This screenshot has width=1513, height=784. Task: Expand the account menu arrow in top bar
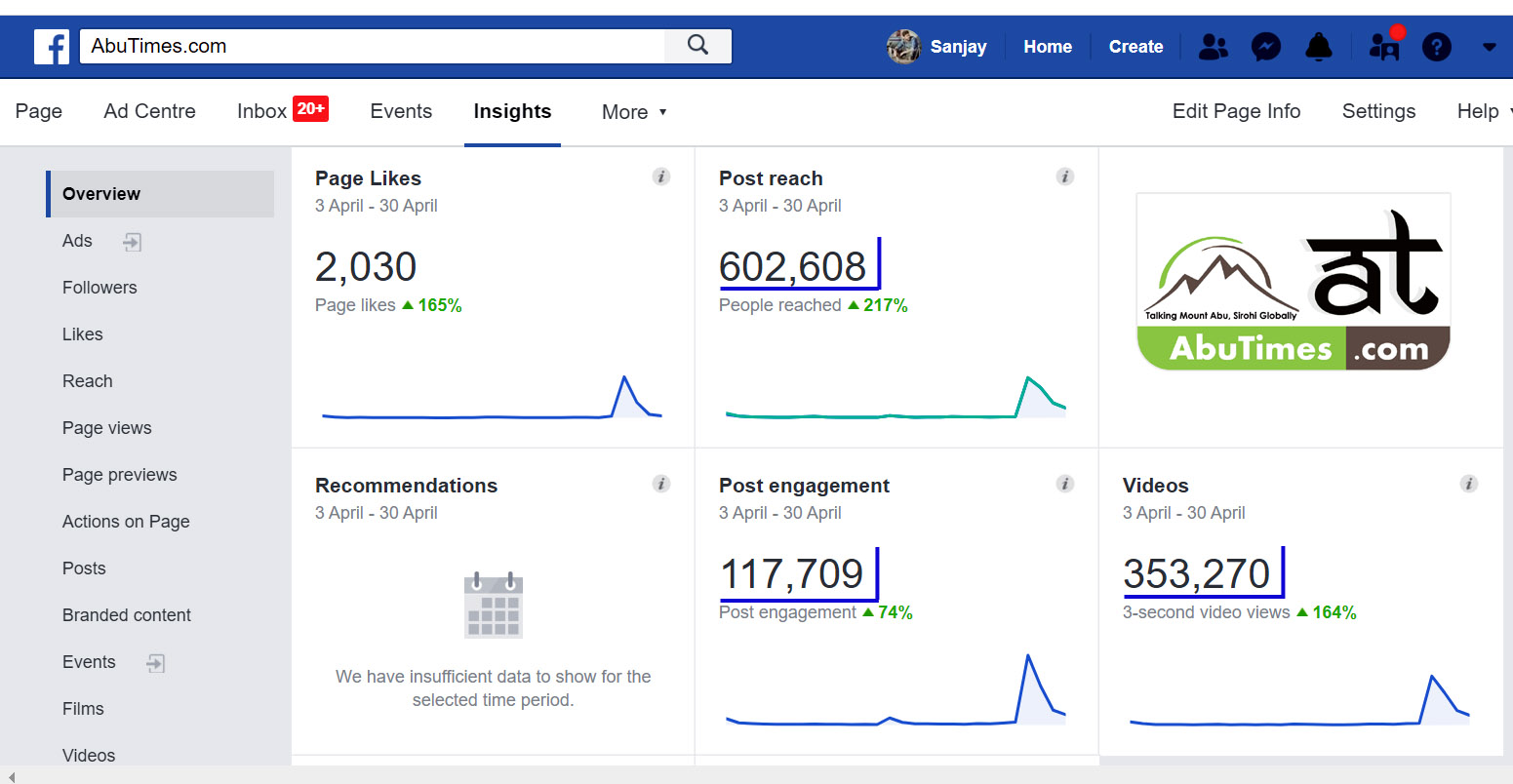(x=1489, y=47)
